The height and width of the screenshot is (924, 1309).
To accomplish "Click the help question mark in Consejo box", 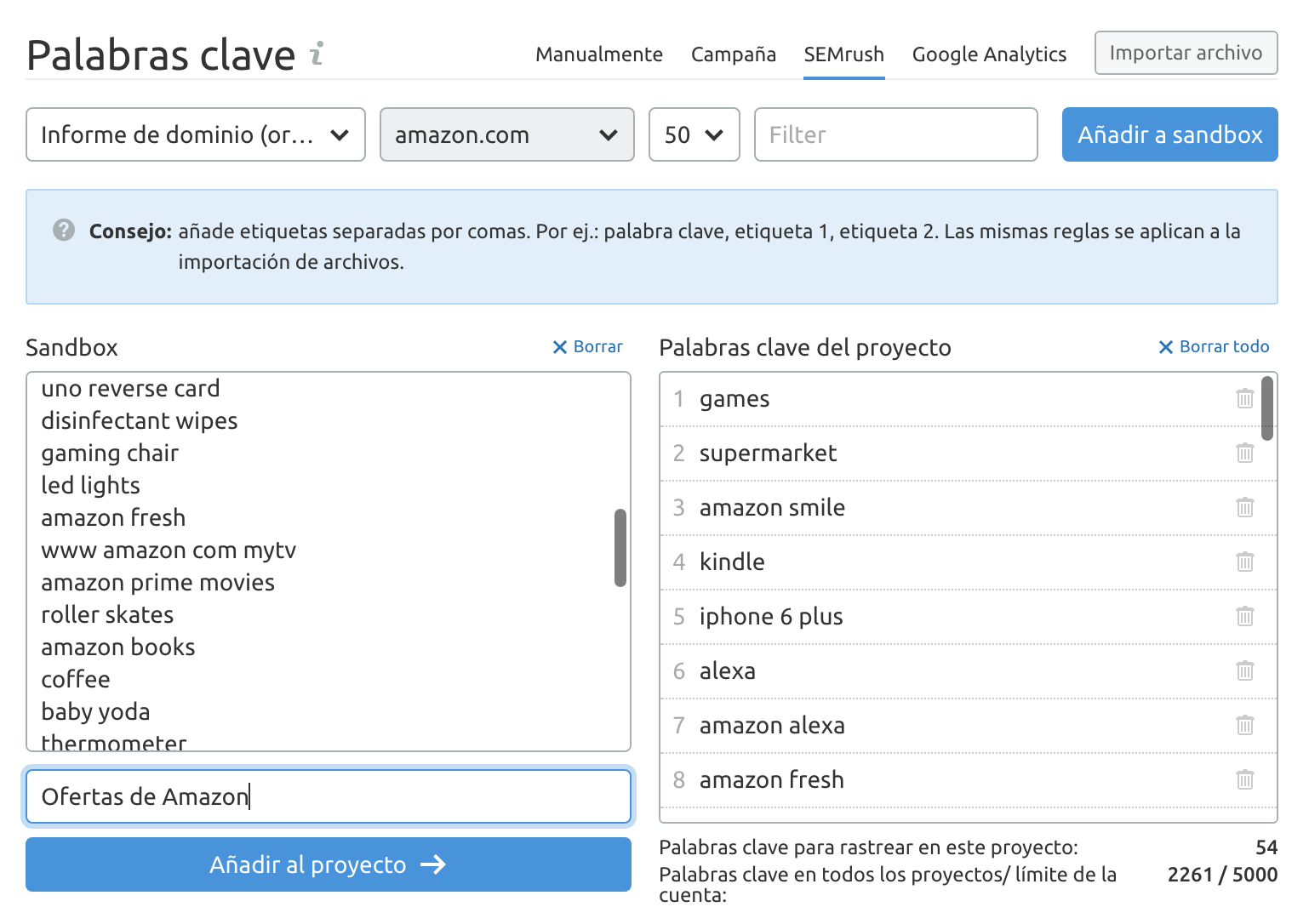I will click(x=64, y=231).
